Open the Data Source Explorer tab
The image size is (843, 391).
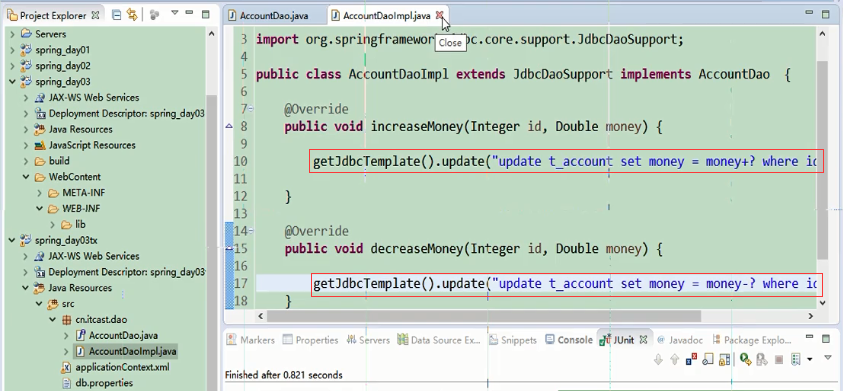[x=439, y=340]
